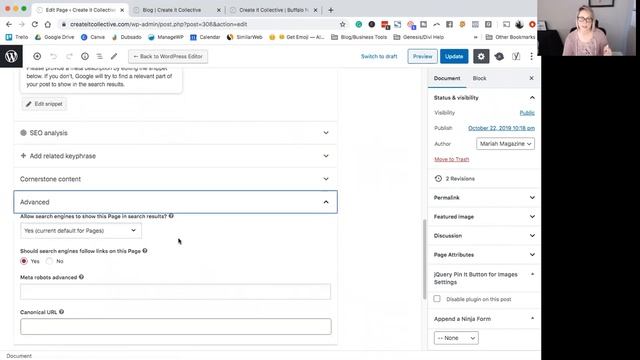Image resolution: width=640 pixels, height=360 pixels.
Task: Open search results visibility dropdown
Action: pos(81,231)
